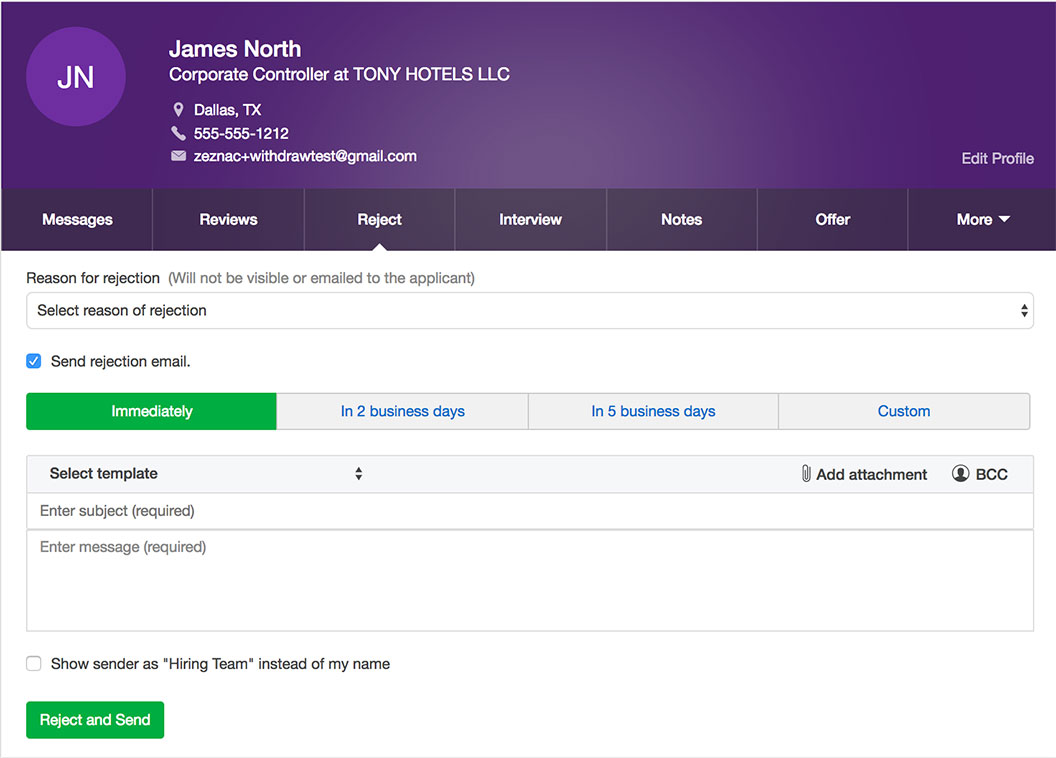The height and width of the screenshot is (758, 1056).
Task: Open the Select template dropdown
Action: coord(205,474)
